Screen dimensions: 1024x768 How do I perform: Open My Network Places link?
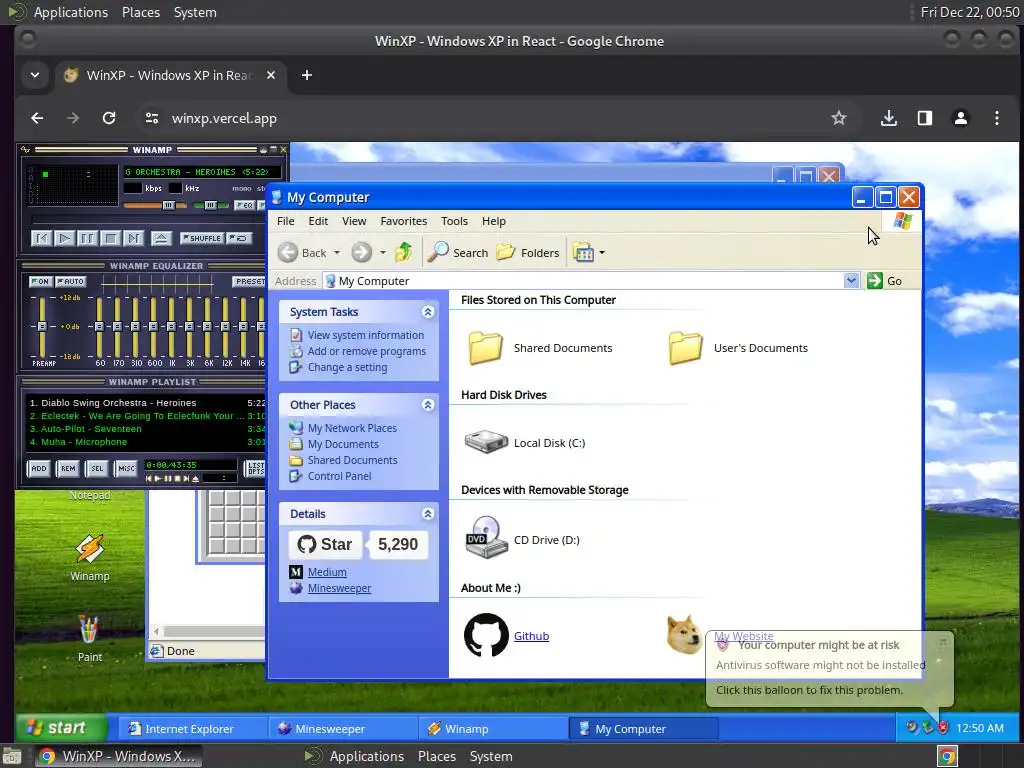pos(352,428)
